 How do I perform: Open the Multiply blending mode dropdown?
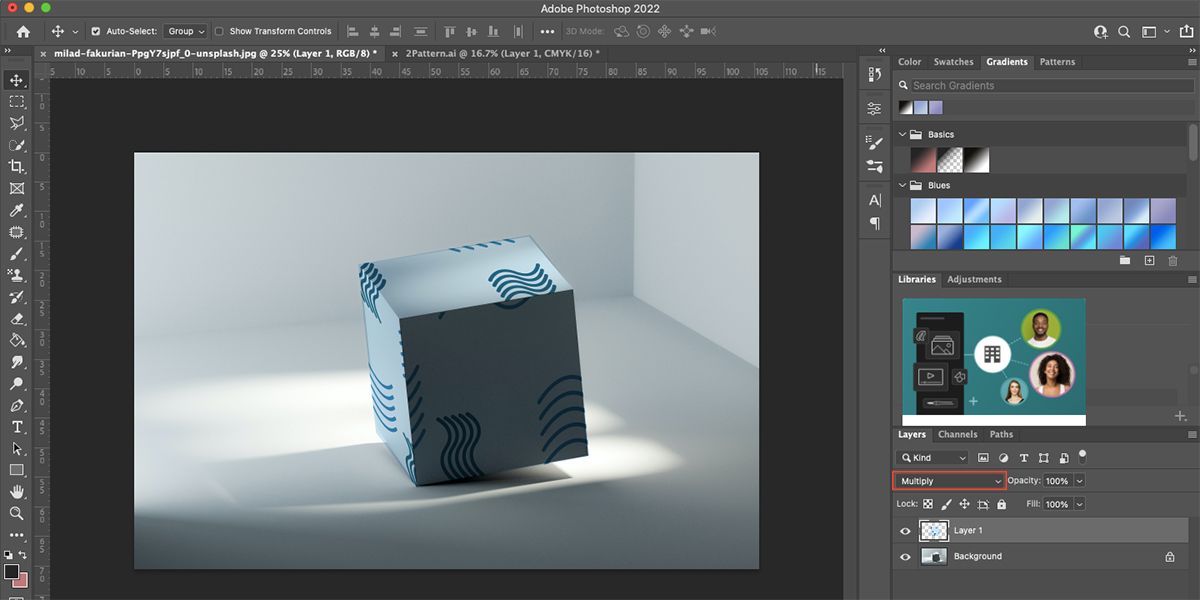coord(948,480)
